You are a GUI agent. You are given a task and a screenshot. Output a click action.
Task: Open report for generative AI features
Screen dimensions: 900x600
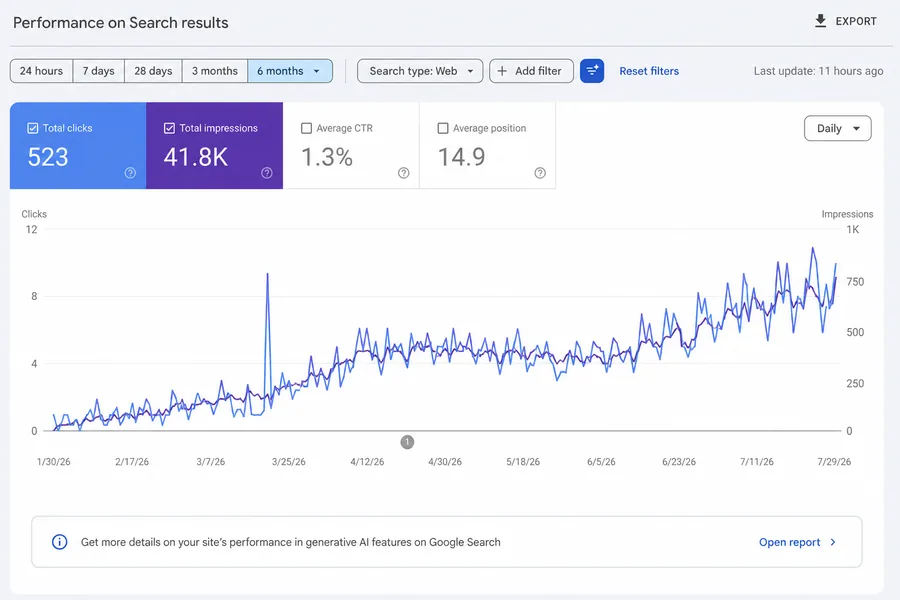point(797,542)
